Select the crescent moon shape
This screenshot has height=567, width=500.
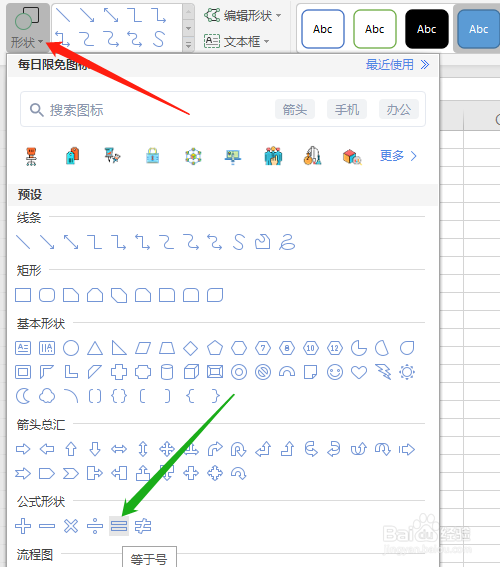click(23, 396)
